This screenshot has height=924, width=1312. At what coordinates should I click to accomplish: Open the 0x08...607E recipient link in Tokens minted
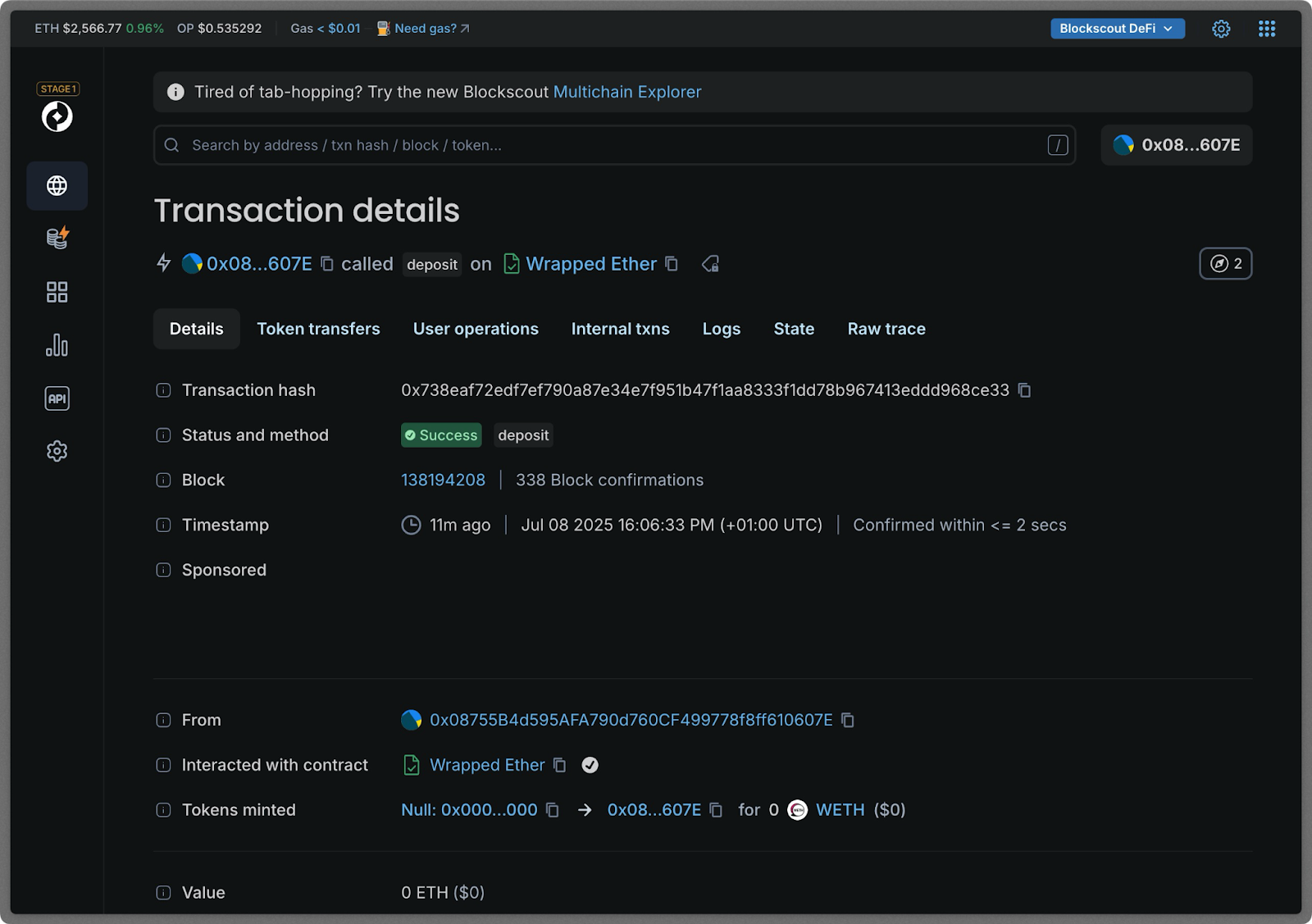click(x=654, y=810)
